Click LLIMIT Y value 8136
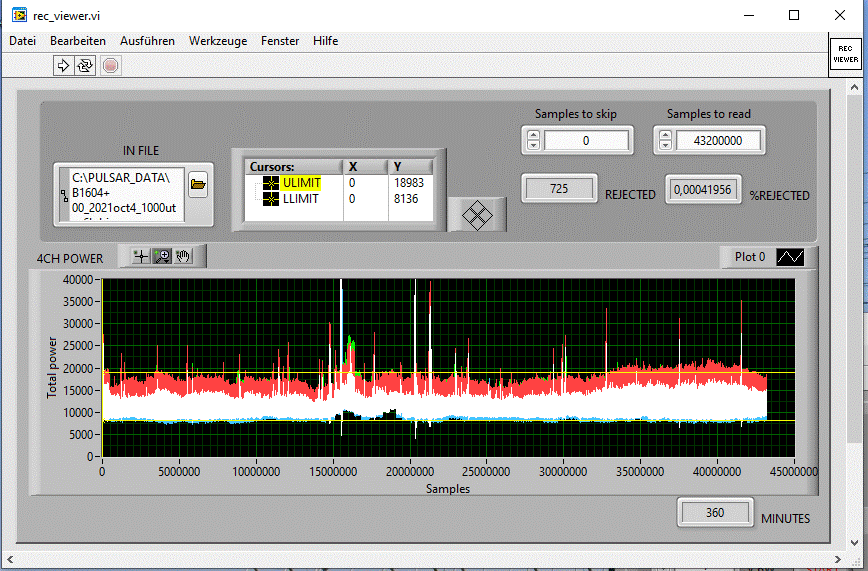The height and width of the screenshot is (571, 868). pyautogui.click(x=406, y=199)
